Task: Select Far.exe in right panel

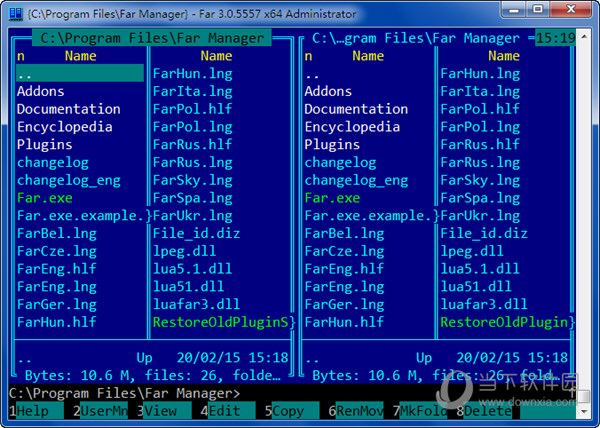Action: [332, 198]
